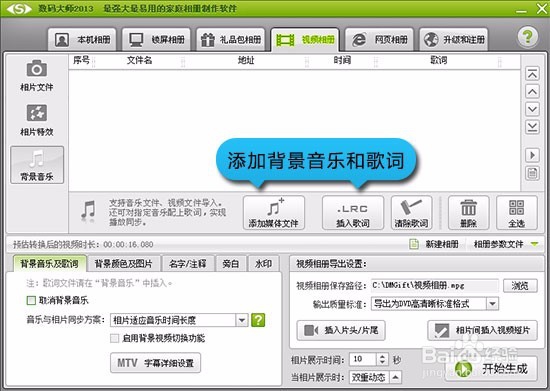Click green help icon beside sync dropdown
This screenshot has width=550, height=391.
tap(258, 320)
